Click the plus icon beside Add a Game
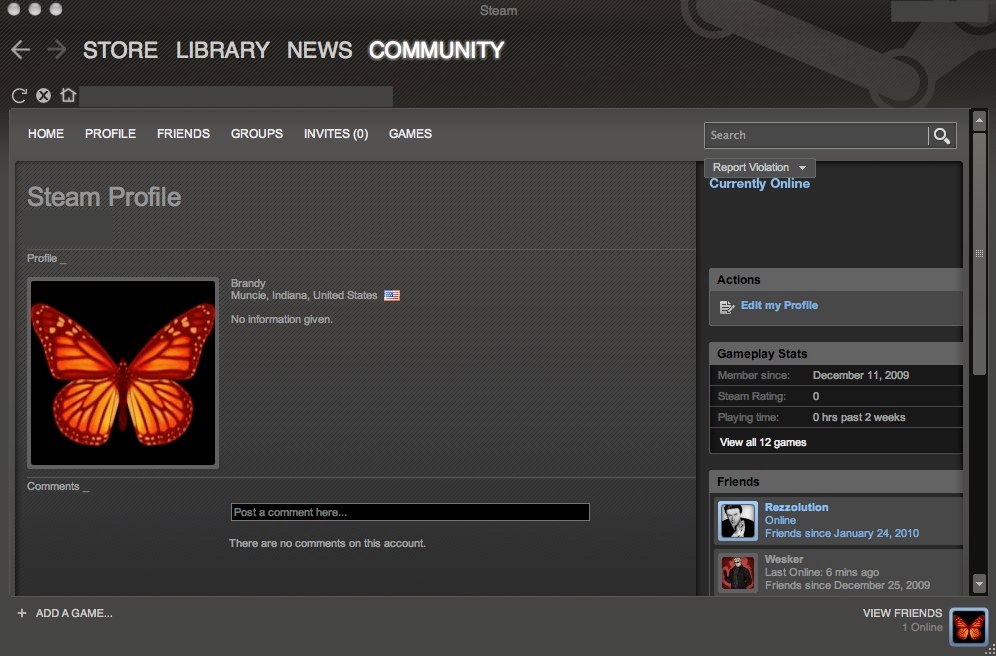996x656 pixels. coord(22,613)
